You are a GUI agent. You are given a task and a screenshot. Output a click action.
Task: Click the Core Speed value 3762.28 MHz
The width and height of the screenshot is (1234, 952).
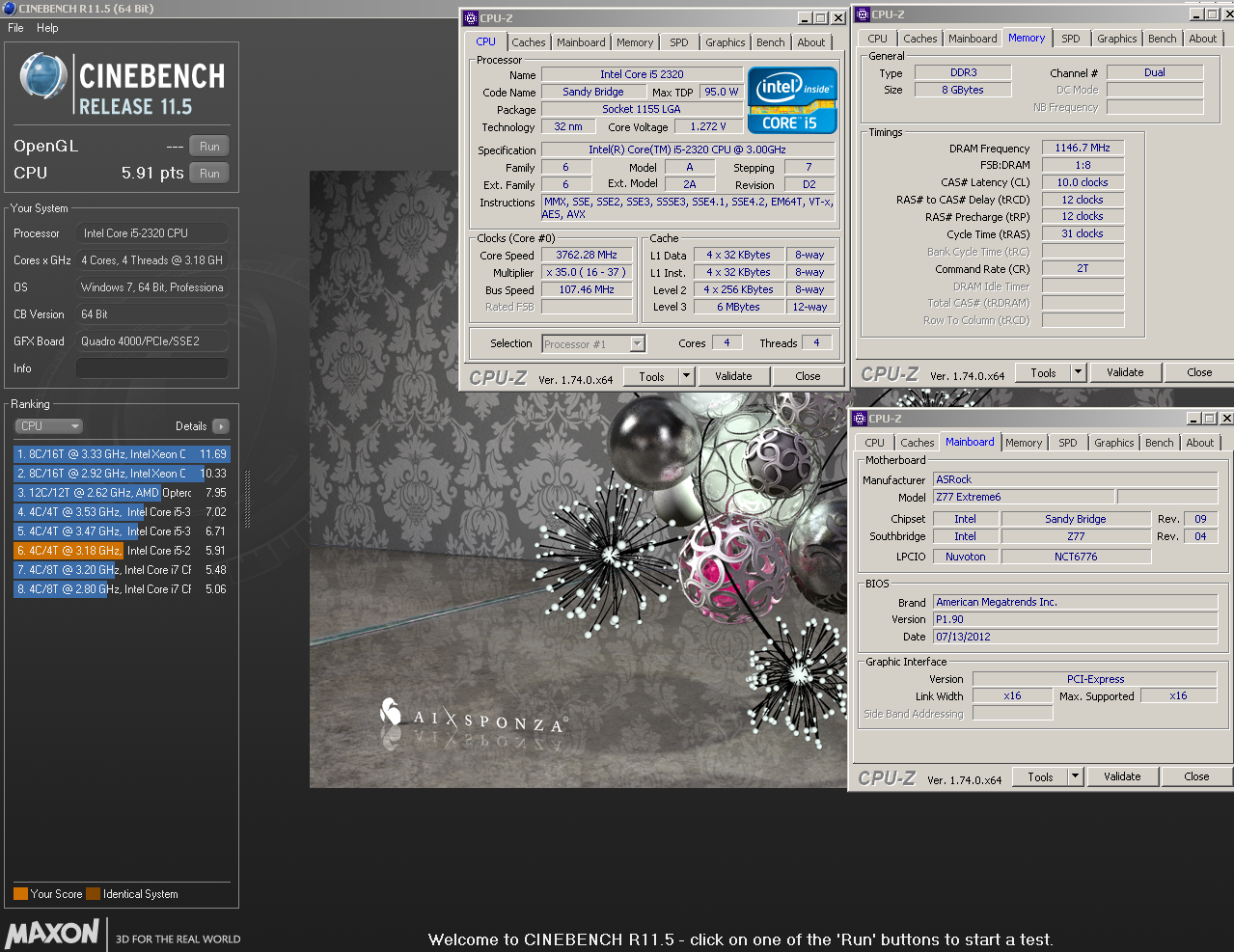[587, 256]
